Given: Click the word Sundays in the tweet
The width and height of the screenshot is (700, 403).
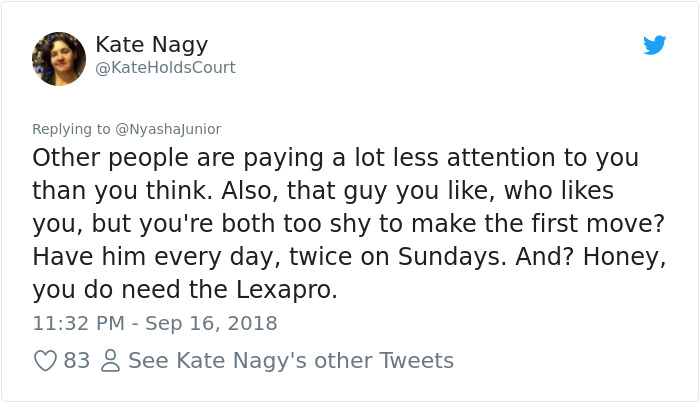Looking at the screenshot, I should tap(448, 257).
